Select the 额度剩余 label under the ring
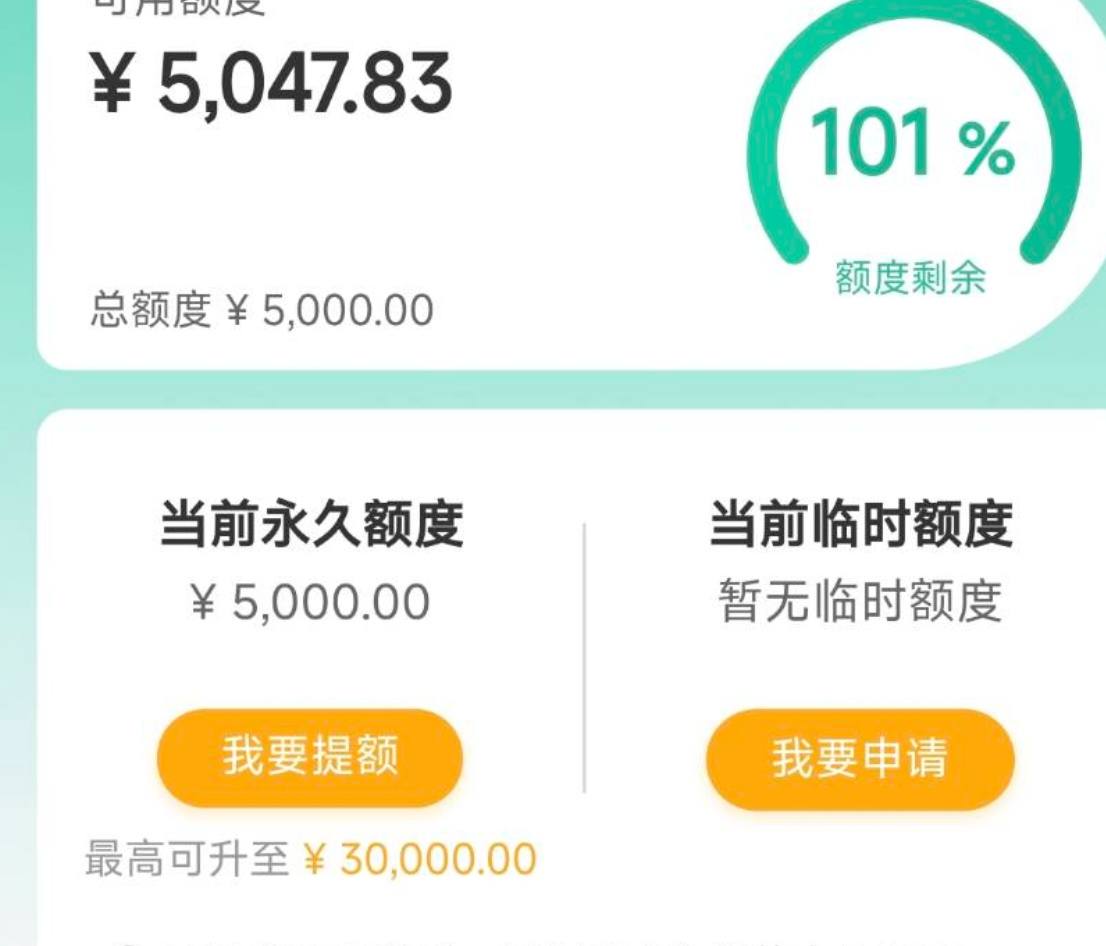This screenshot has height=946, width=1106. pos(911,277)
